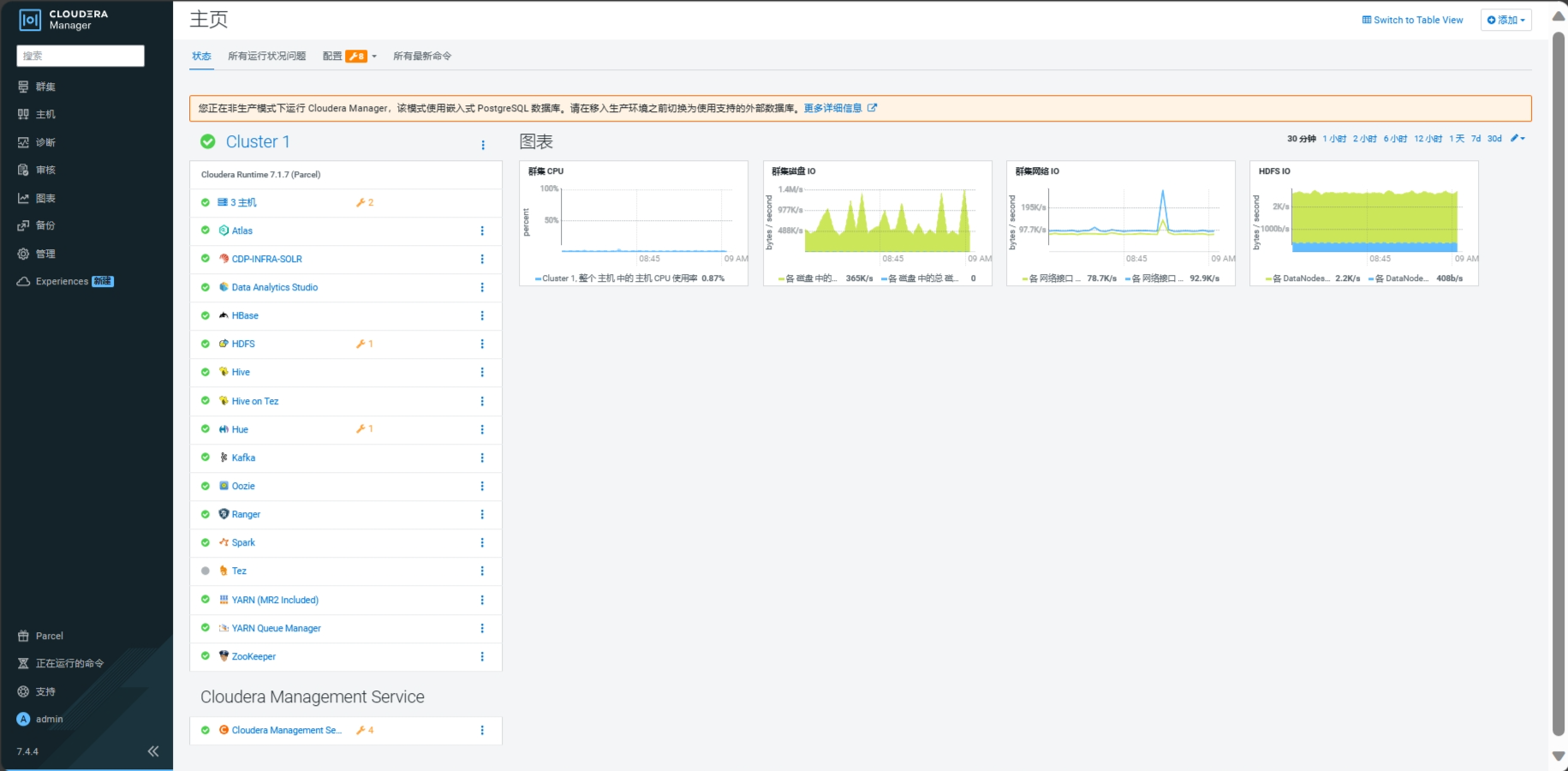Click the HDFS wrench 1 configuration warning

[365, 344]
